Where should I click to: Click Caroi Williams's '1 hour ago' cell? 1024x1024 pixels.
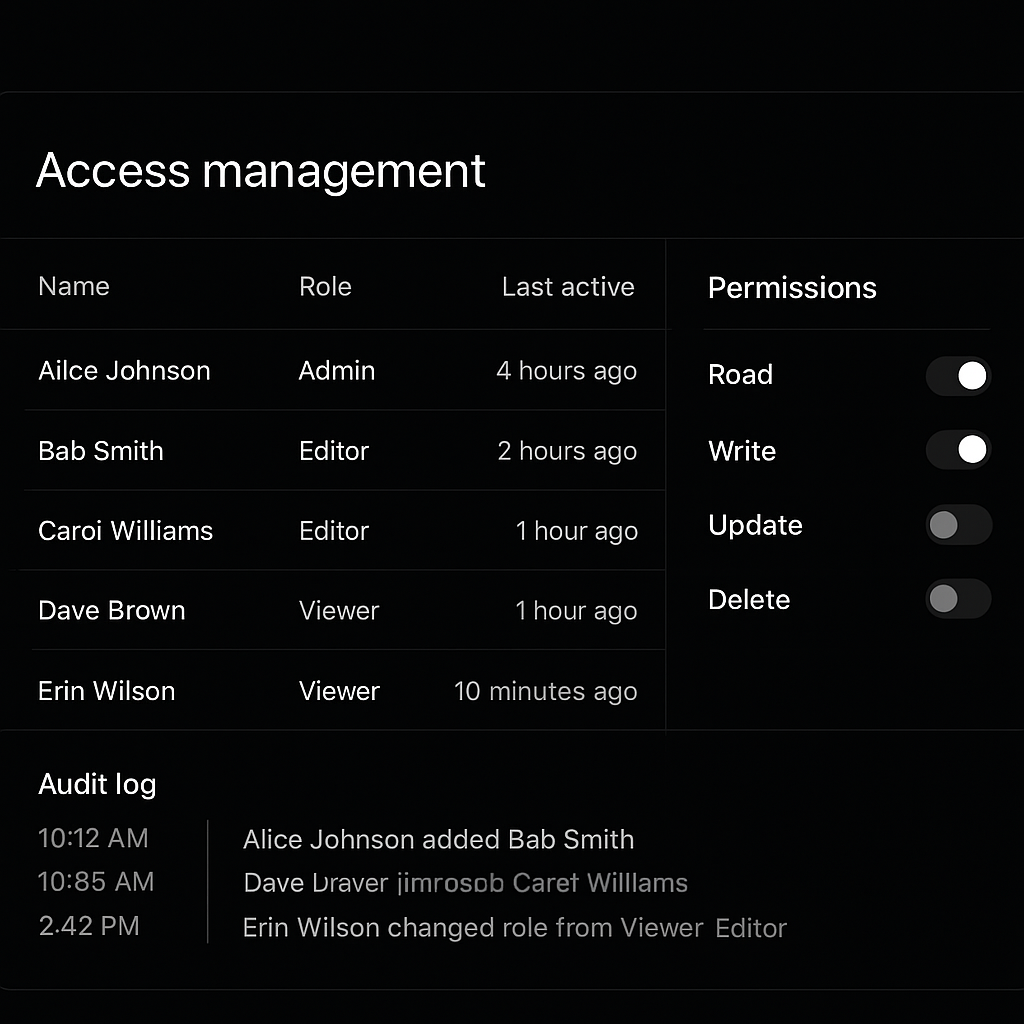(577, 531)
